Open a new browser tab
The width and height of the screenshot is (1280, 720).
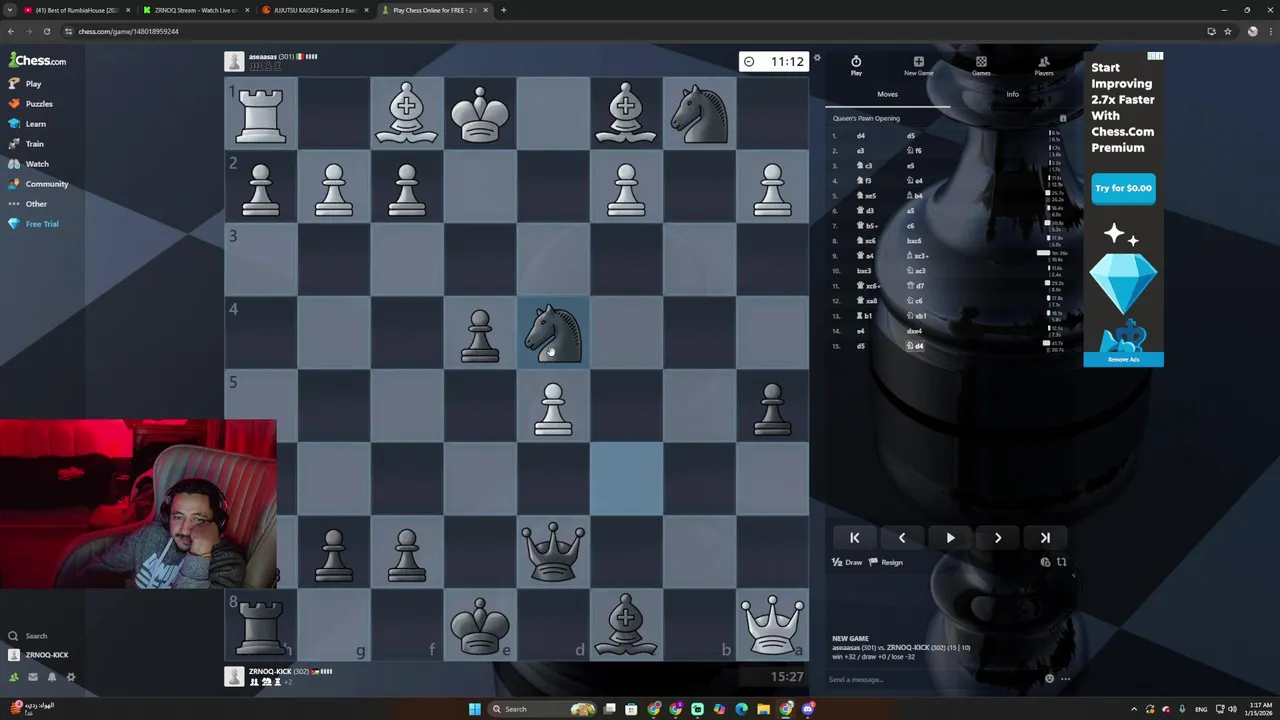coord(503,10)
